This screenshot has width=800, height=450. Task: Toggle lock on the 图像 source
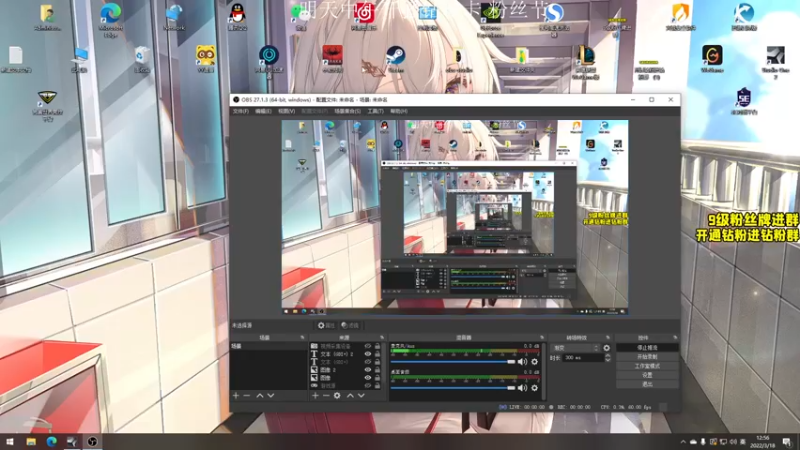point(378,378)
